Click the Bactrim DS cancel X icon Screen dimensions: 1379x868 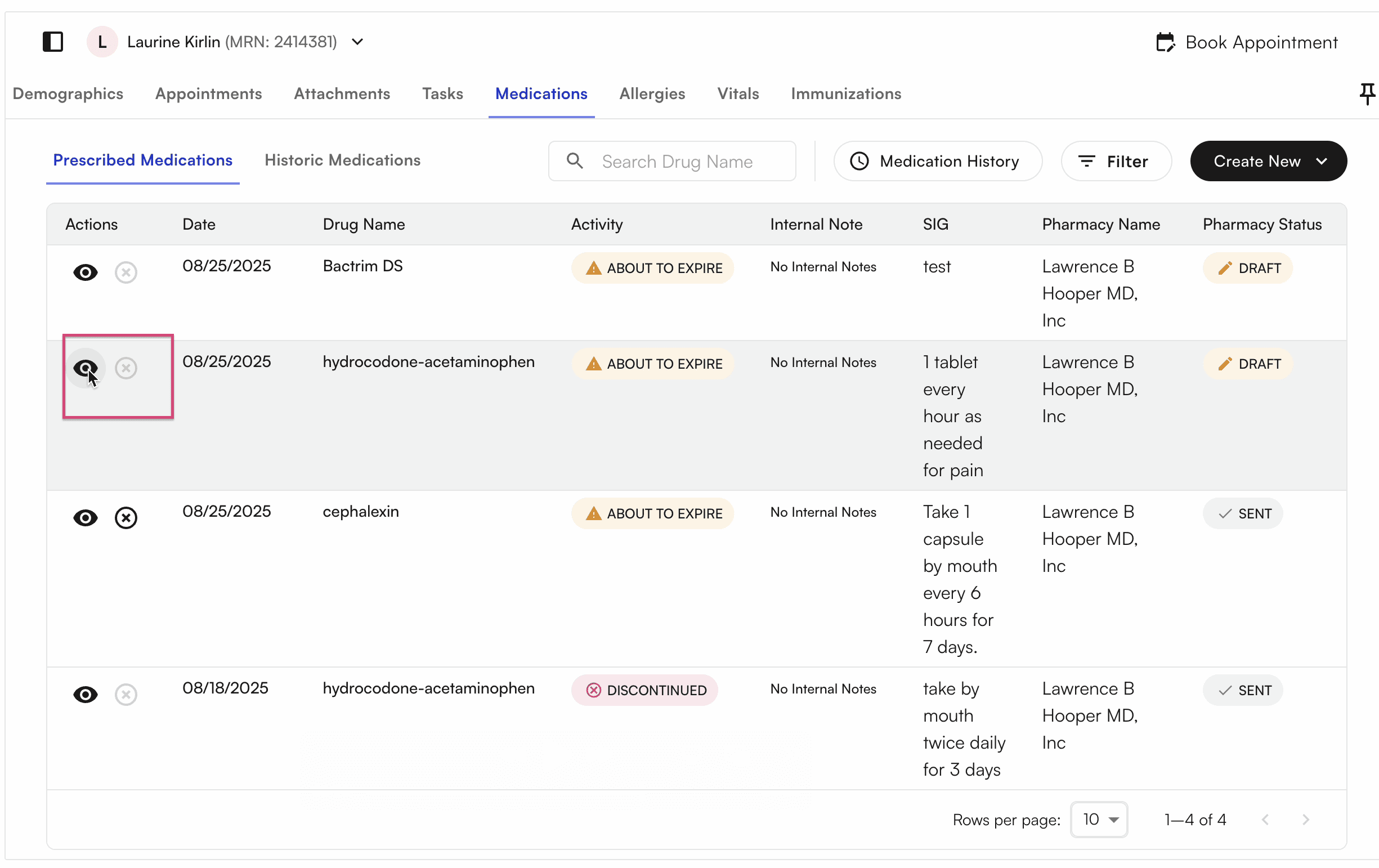[x=126, y=272]
